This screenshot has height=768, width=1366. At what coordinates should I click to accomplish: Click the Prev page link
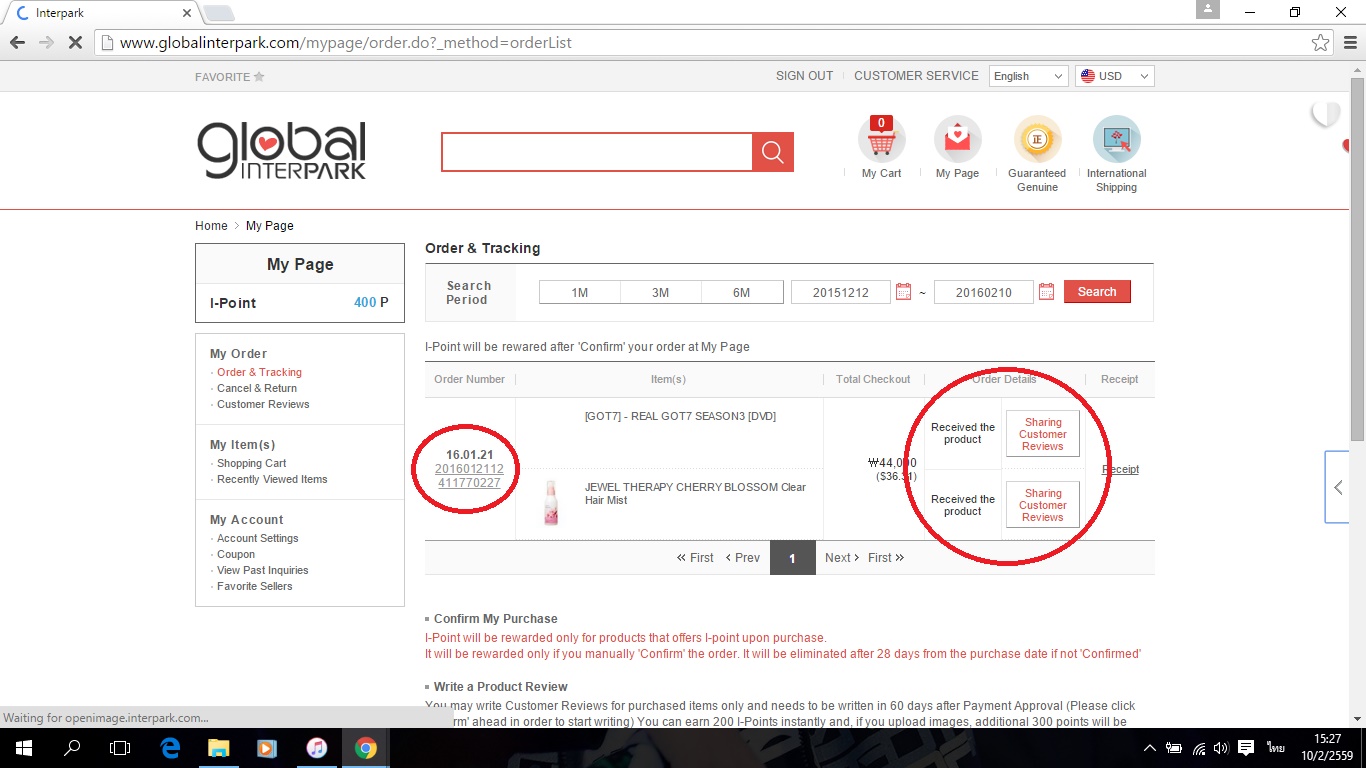click(743, 558)
